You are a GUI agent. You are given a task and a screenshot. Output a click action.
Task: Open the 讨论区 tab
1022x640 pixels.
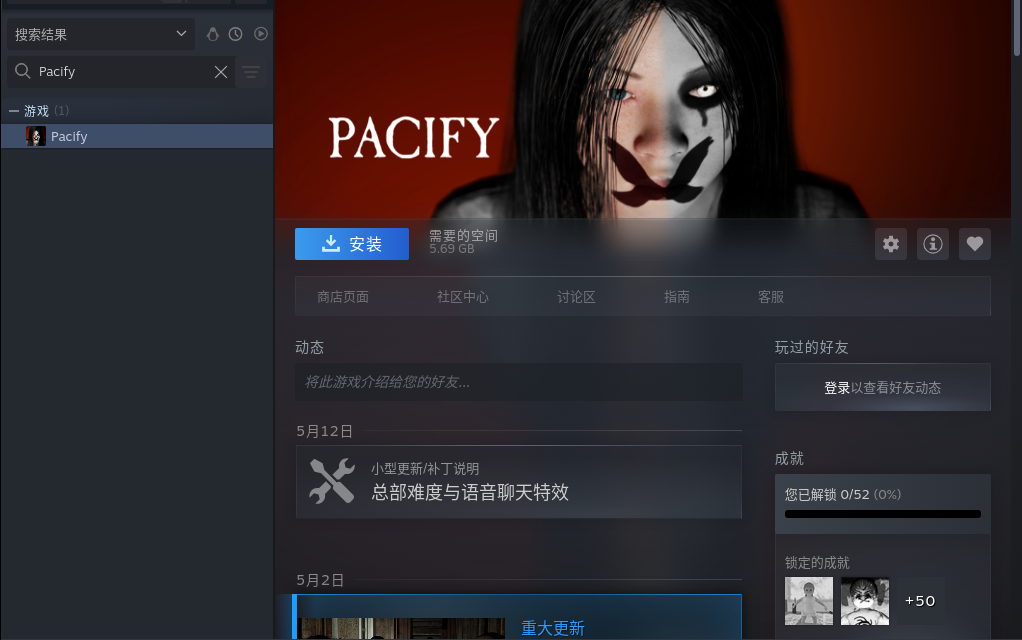(576, 297)
